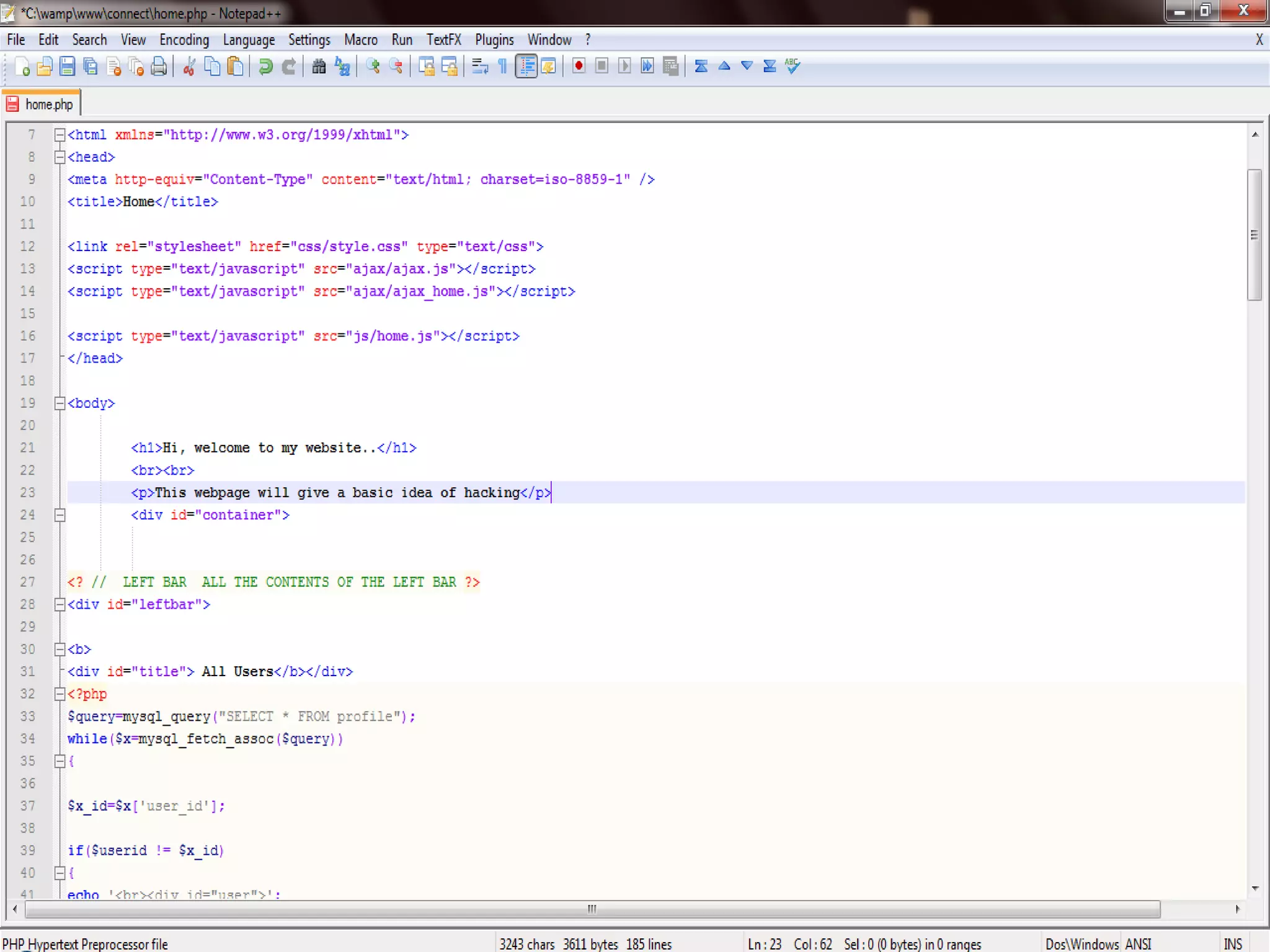The width and height of the screenshot is (1270, 952).
Task: Click the Cut scissors icon
Action: 189,66
